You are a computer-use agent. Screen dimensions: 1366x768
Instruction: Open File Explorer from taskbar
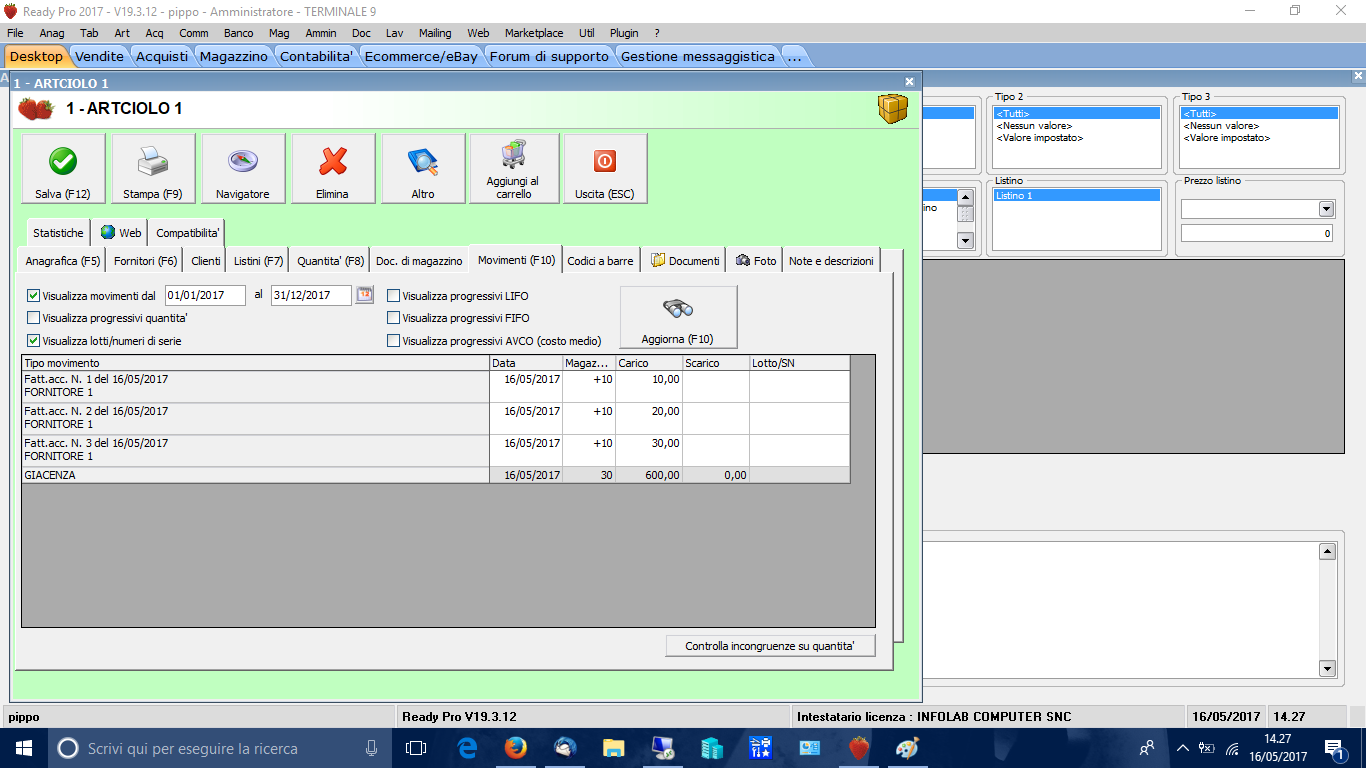[x=614, y=748]
